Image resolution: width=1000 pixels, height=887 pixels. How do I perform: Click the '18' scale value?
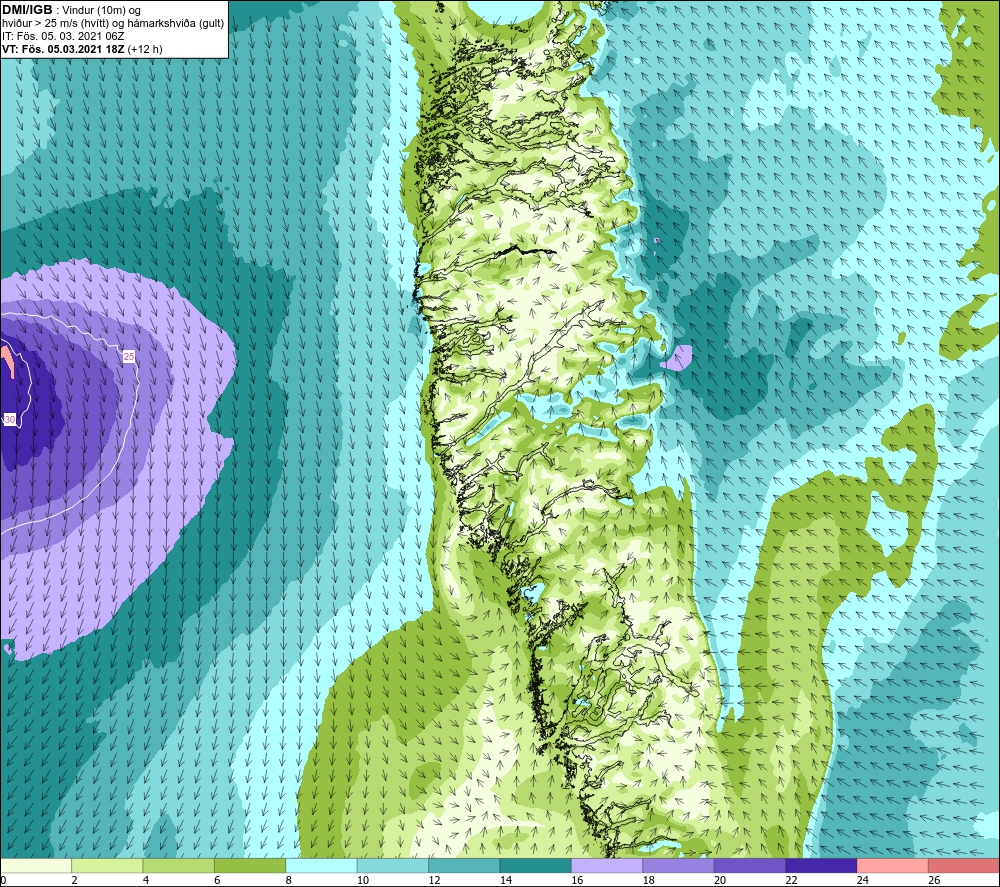point(649,880)
